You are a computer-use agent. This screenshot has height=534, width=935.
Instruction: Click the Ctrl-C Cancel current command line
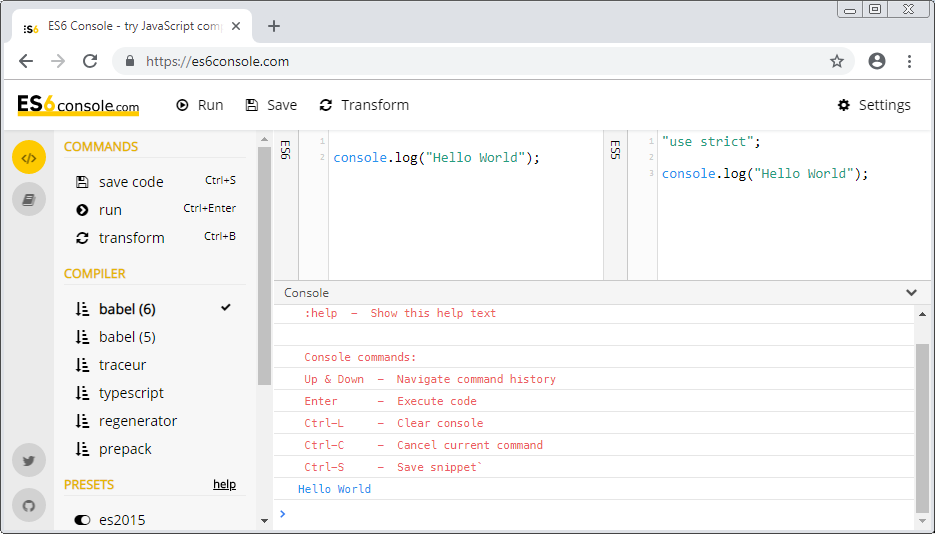(423, 445)
